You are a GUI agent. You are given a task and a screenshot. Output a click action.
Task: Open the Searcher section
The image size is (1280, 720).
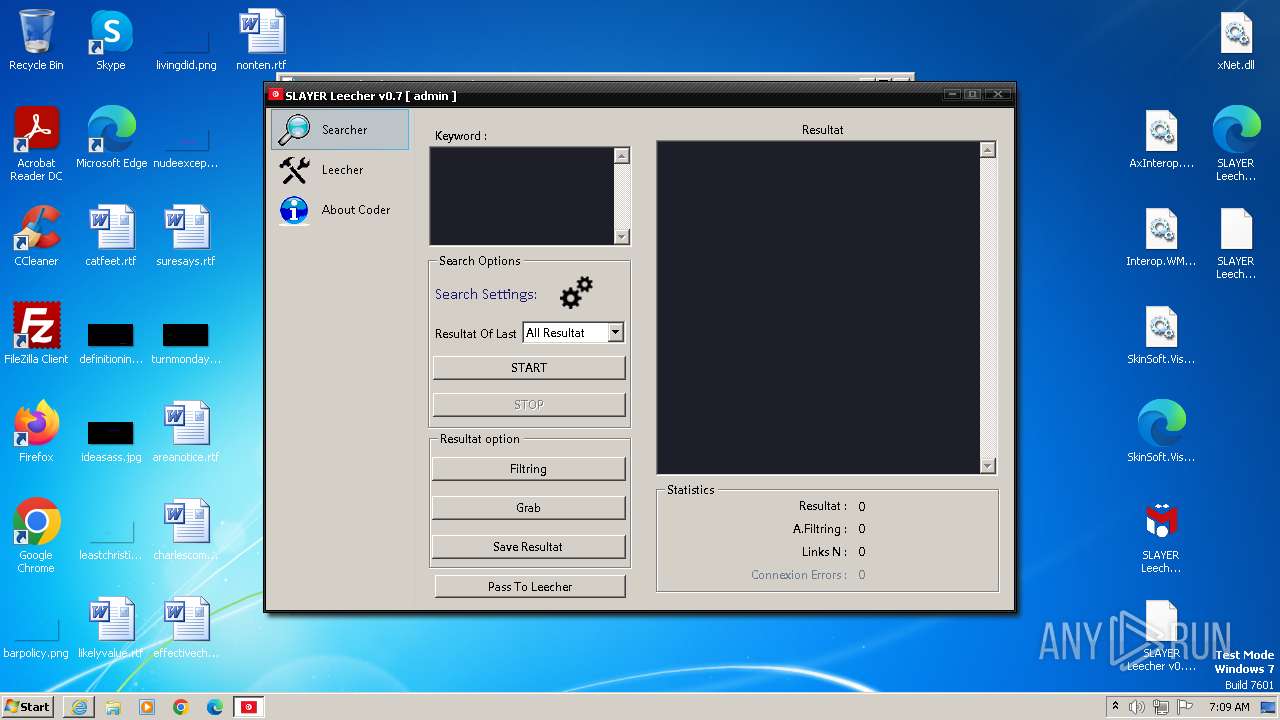340,130
